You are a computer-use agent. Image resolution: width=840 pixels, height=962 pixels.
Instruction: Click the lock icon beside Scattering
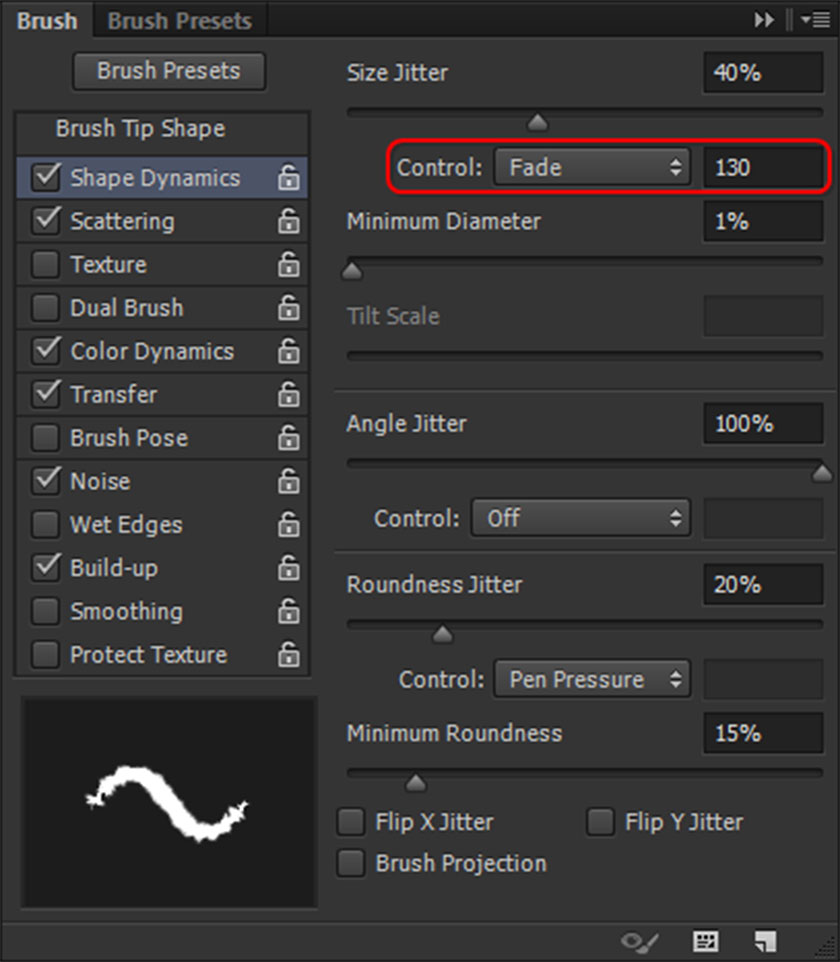(x=289, y=222)
